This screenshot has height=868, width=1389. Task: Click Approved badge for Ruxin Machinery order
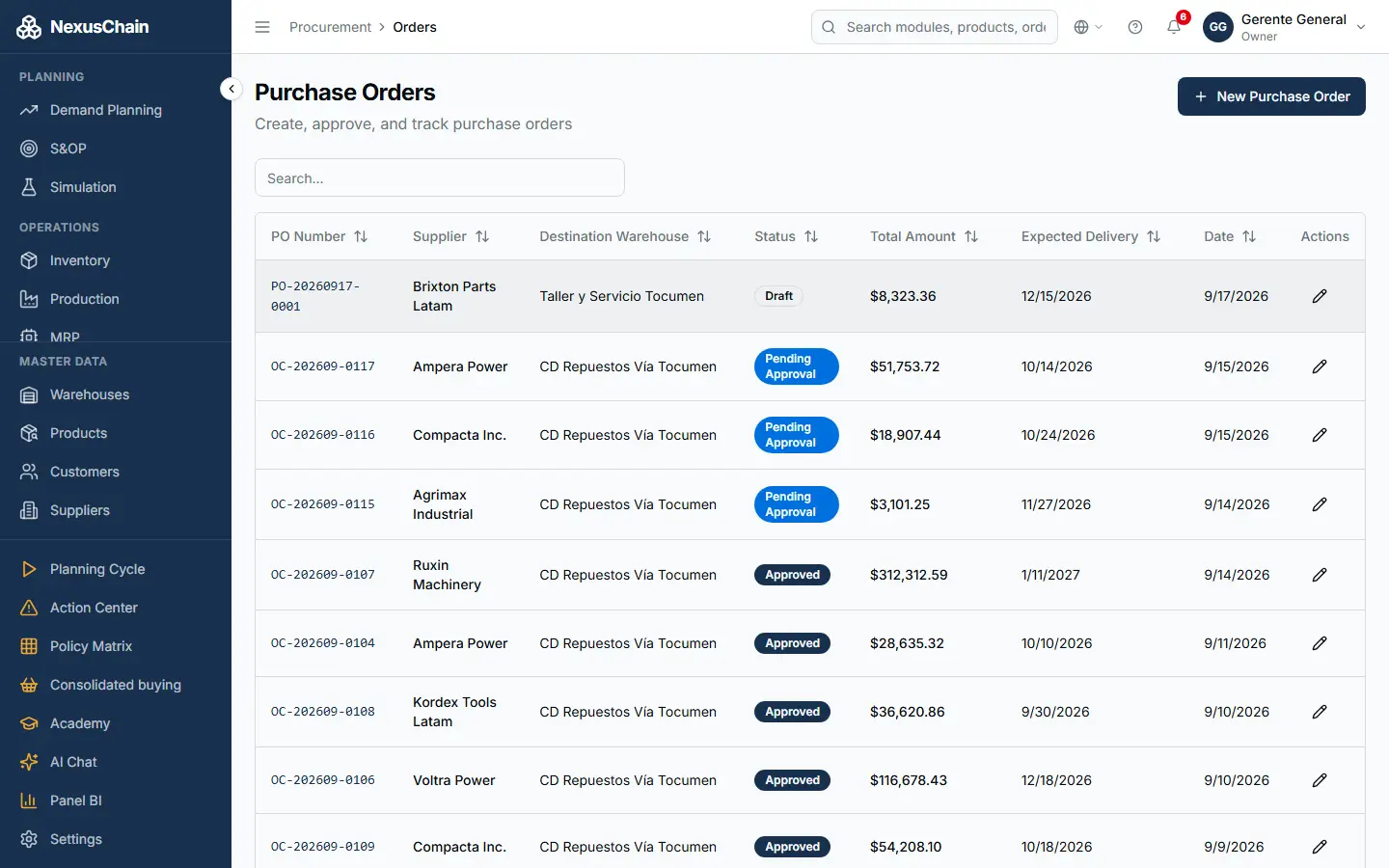[792, 575]
